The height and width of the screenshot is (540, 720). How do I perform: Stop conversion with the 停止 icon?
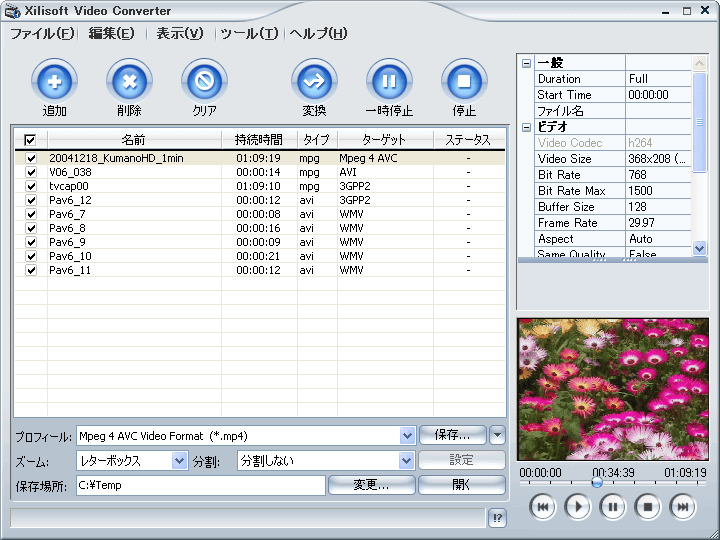click(x=464, y=81)
